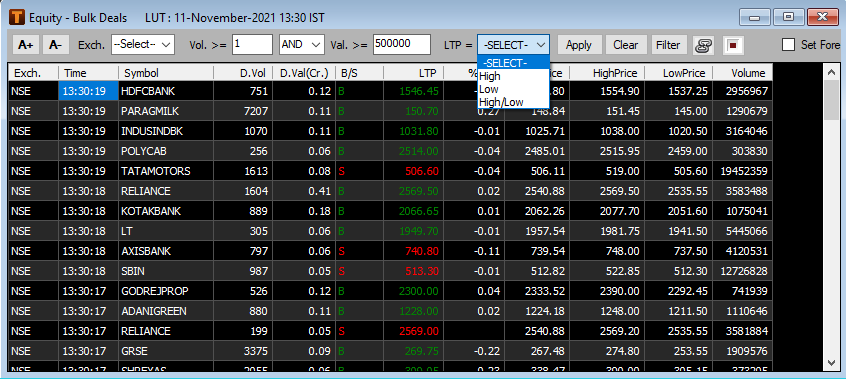Select the KOTAKBANK symbol cell
This screenshot has height=379, width=846.
pos(166,211)
